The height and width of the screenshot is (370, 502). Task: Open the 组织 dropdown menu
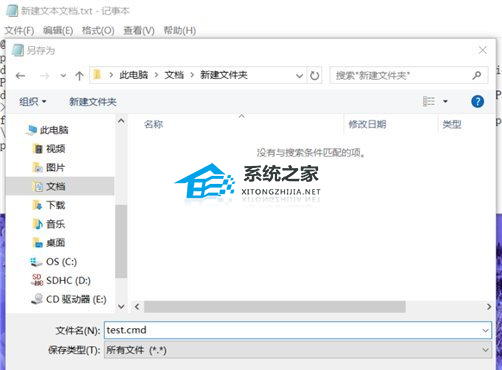(32, 102)
